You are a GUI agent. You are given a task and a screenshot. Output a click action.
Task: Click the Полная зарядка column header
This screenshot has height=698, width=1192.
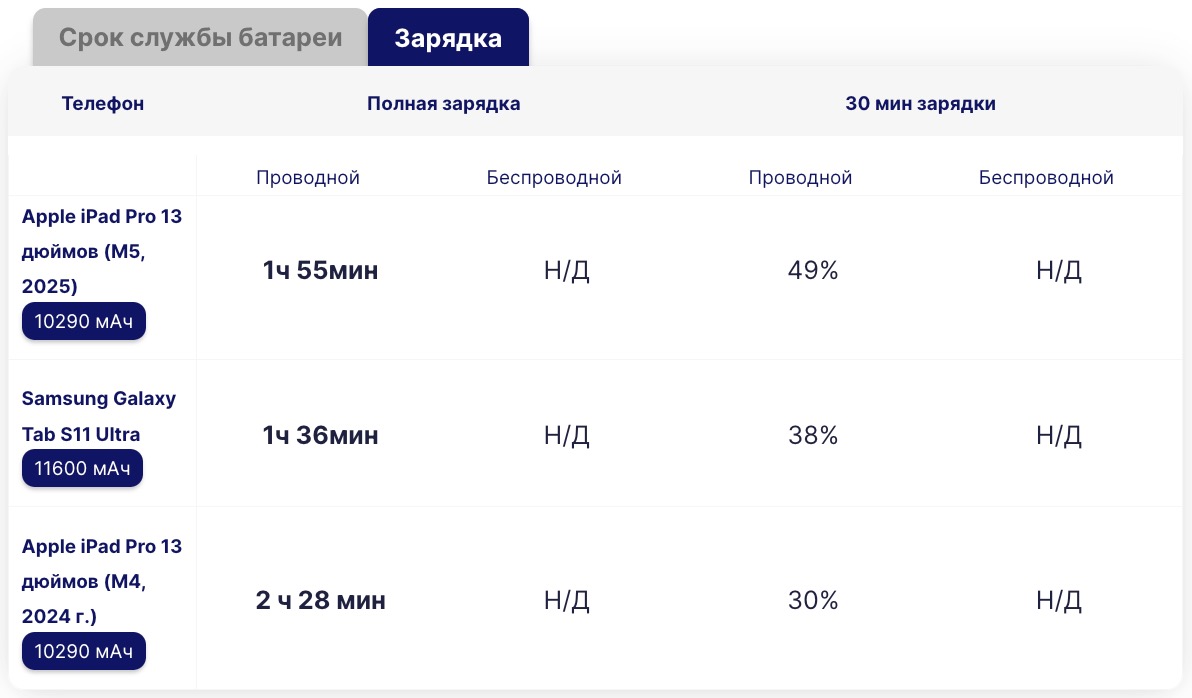[x=443, y=104]
